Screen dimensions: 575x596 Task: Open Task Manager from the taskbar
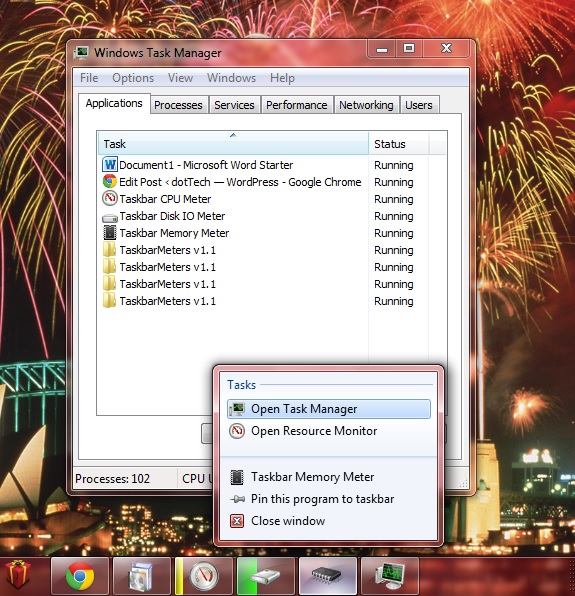tap(390, 576)
